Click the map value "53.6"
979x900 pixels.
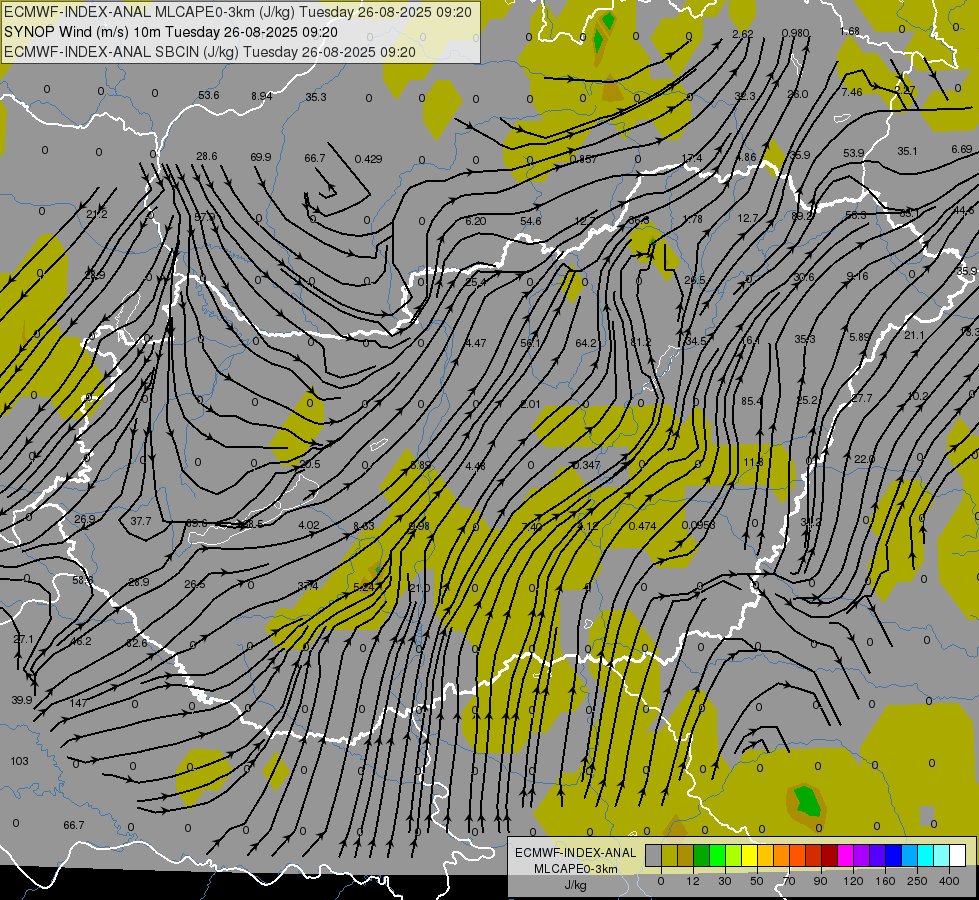209,95
